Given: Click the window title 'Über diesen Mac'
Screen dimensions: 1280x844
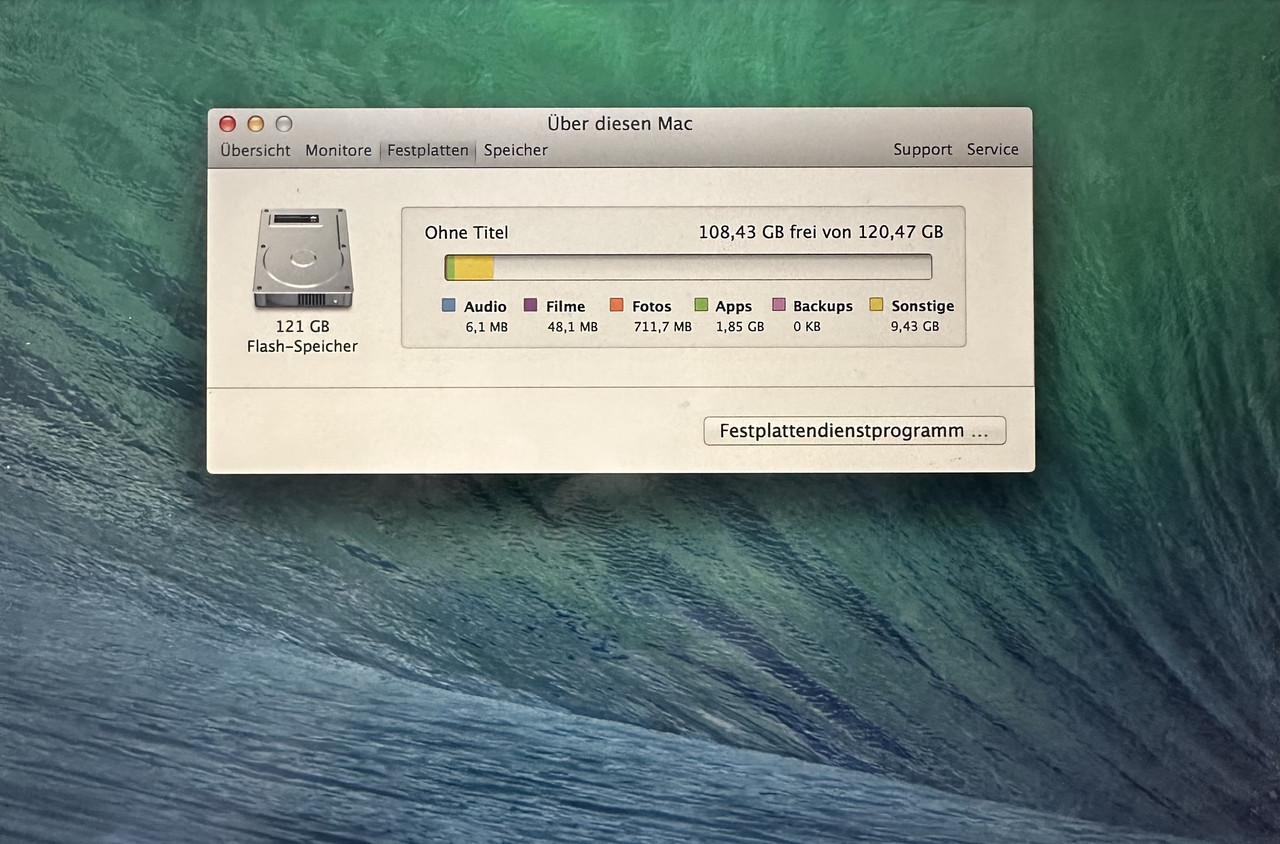Looking at the screenshot, I should click(620, 124).
